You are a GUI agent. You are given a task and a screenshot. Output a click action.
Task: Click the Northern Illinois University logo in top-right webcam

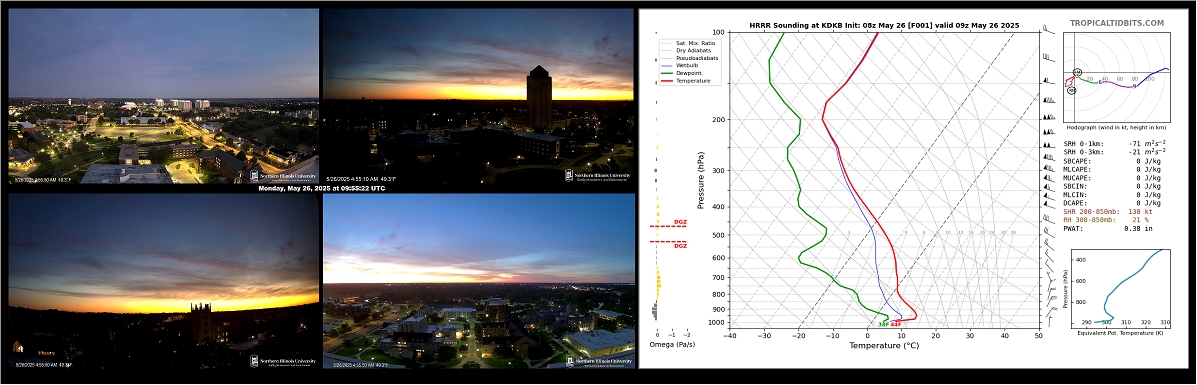(598, 176)
